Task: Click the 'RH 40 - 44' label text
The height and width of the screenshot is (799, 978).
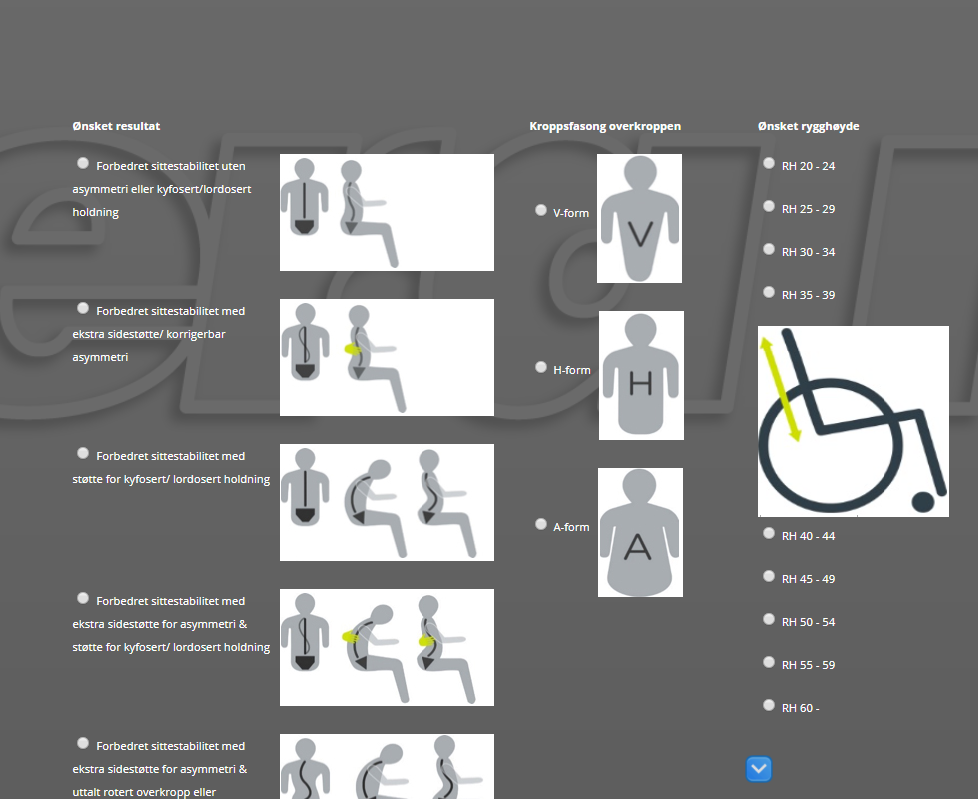Action: click(808, 536)
